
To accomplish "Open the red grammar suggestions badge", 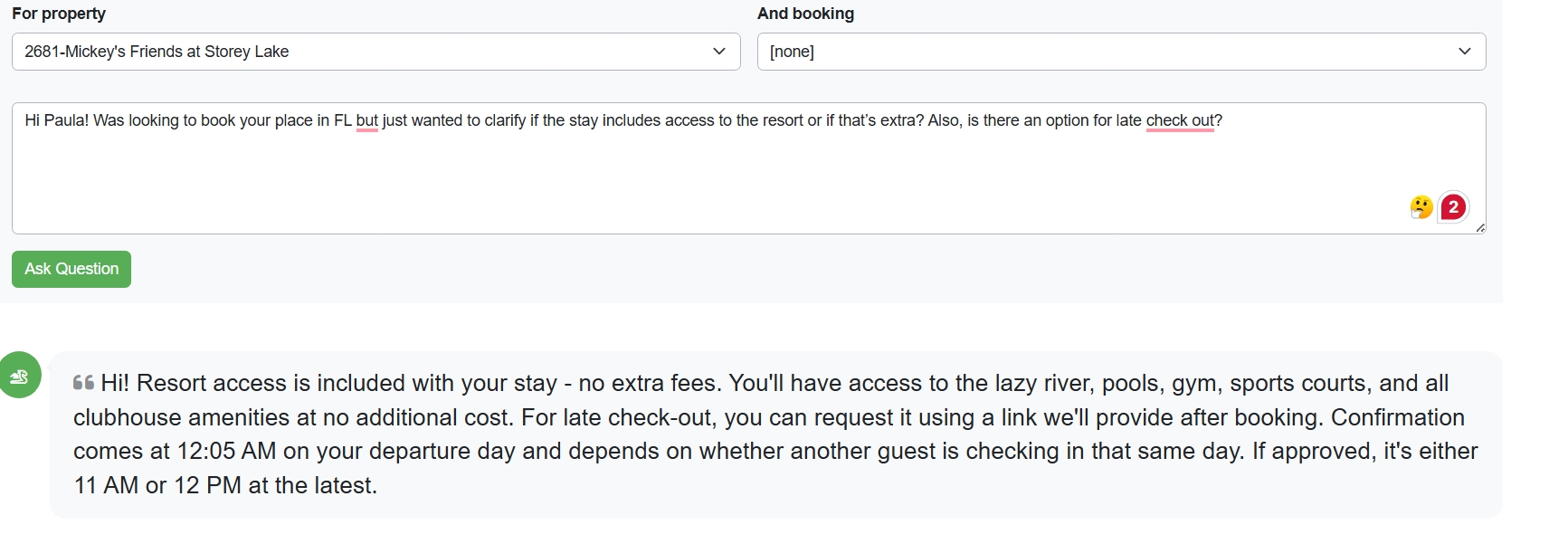I will (x=1453, y=207).
